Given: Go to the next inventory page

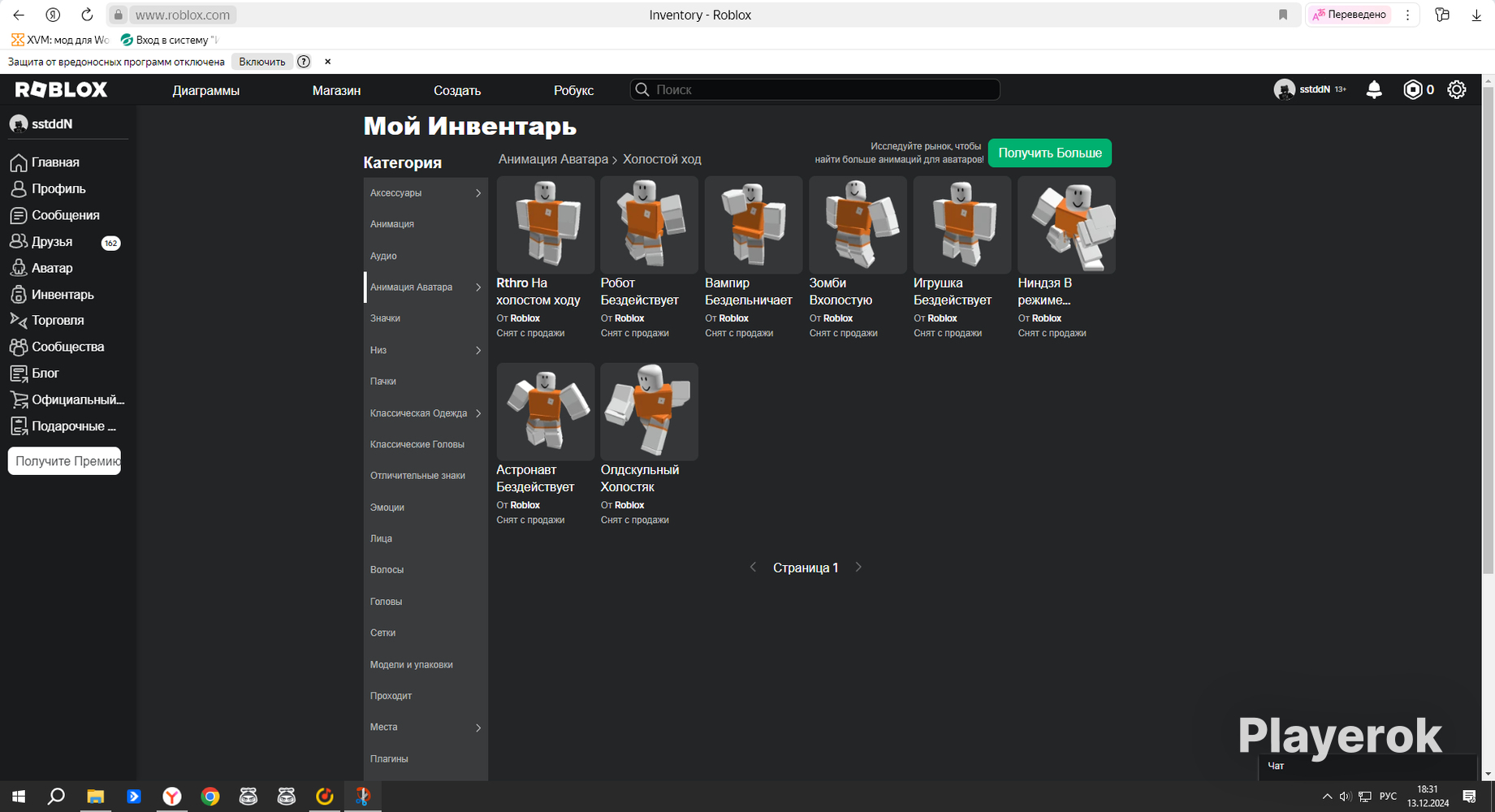Looking at the screenshot, I should click(x=858, y=568).
